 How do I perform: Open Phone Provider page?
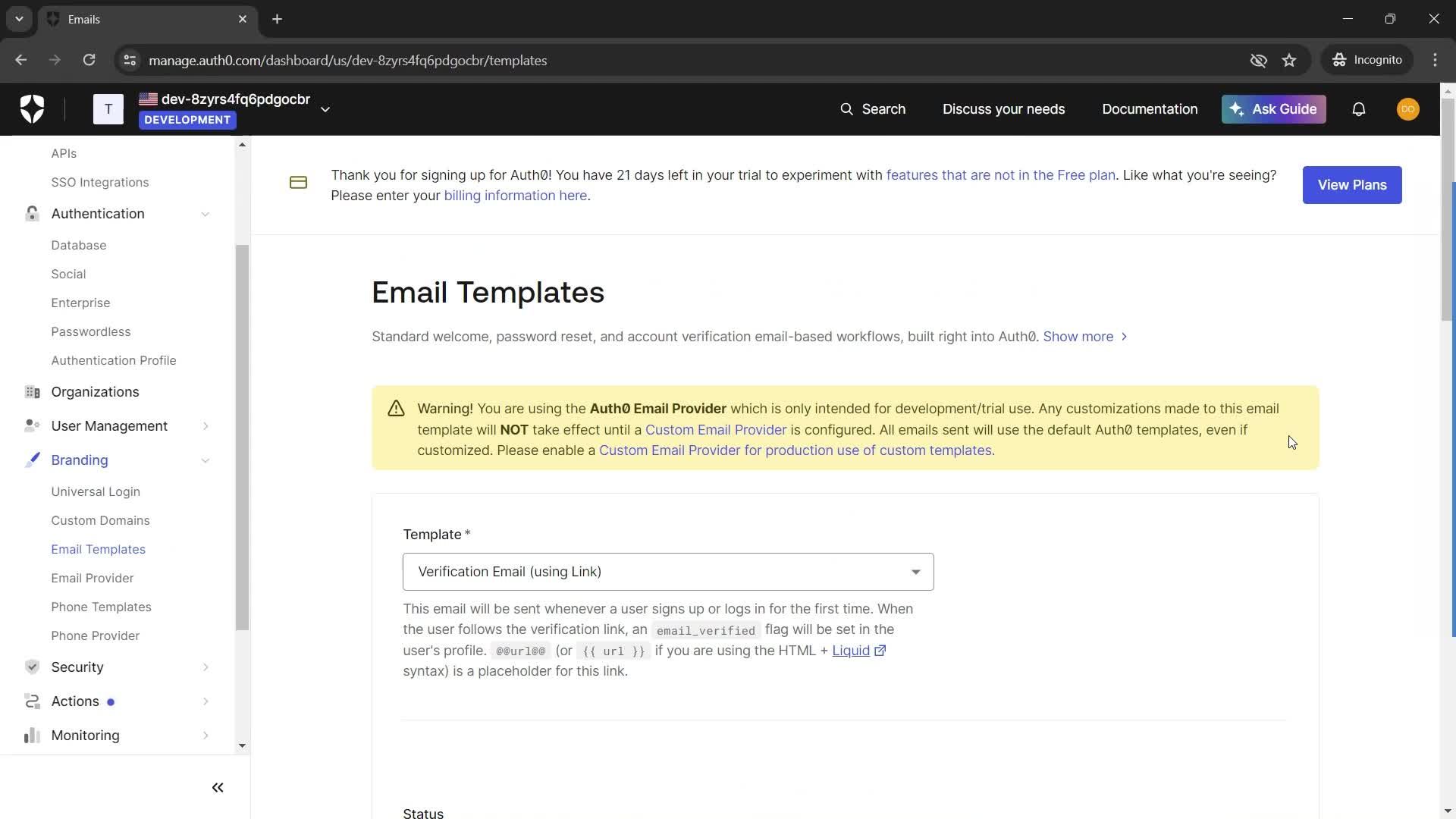[96, 635]
